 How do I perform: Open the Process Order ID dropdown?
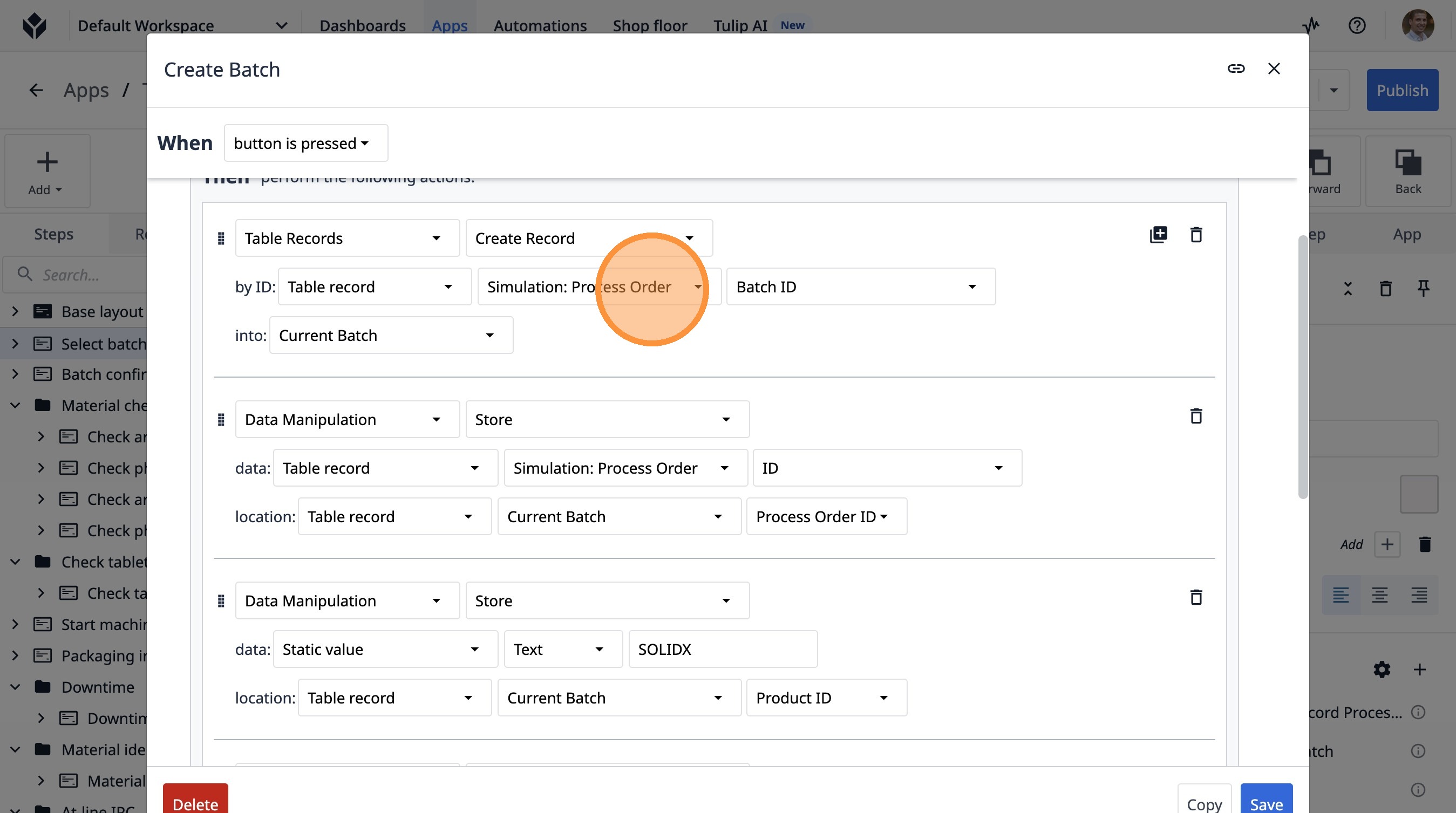tap(826, 516)
